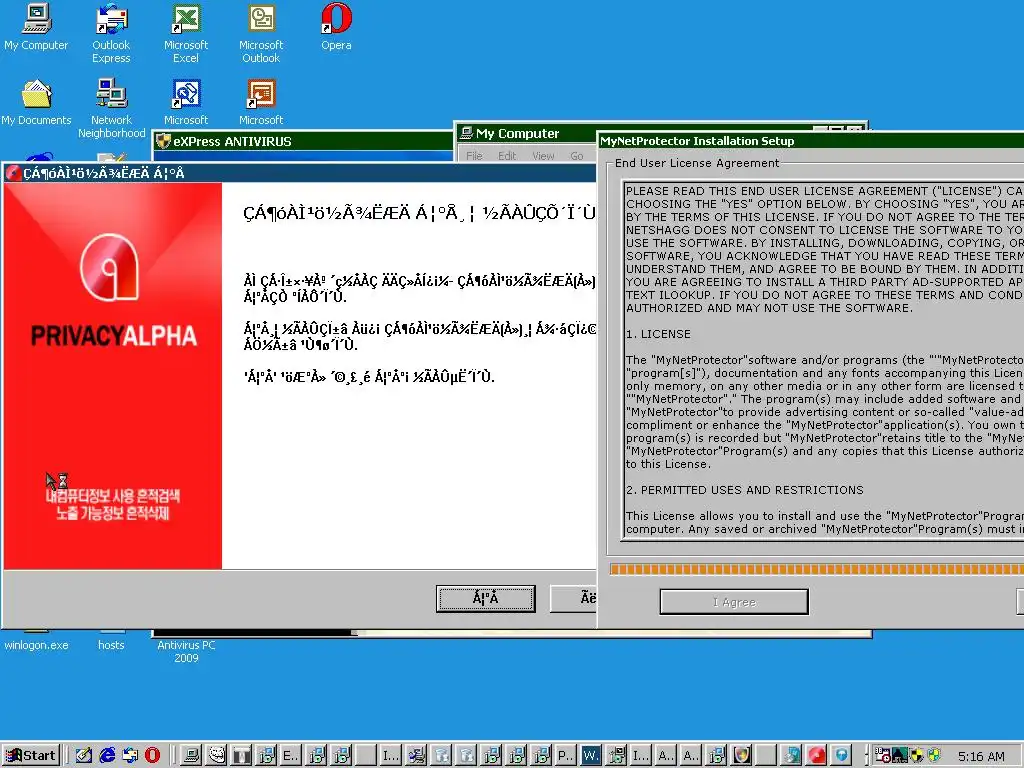The height and width of the screenshot is (768, 1024).
Task: Switch to the blue umbrella shield taskbar button
Action: (x=842, y=756)
